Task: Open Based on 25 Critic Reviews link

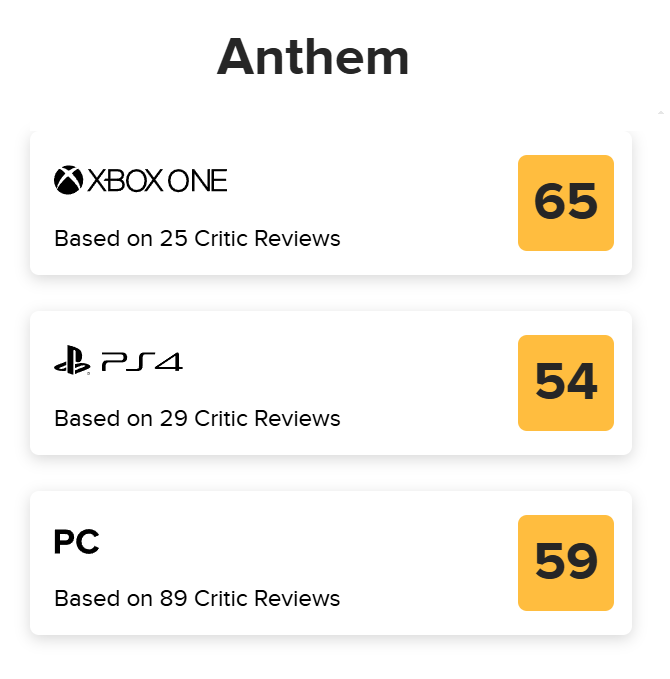Action: tap(197, 239)
